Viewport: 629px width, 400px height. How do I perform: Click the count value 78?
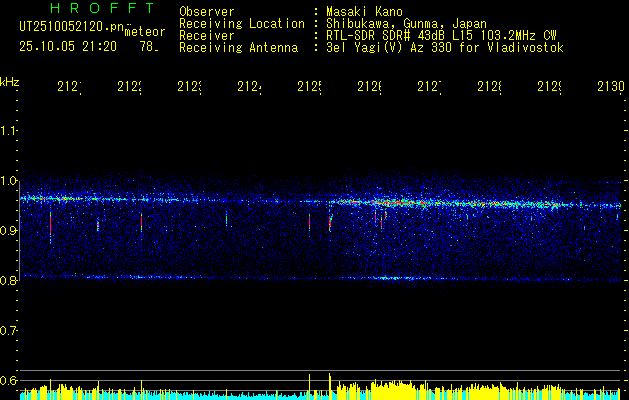[148, 47]
